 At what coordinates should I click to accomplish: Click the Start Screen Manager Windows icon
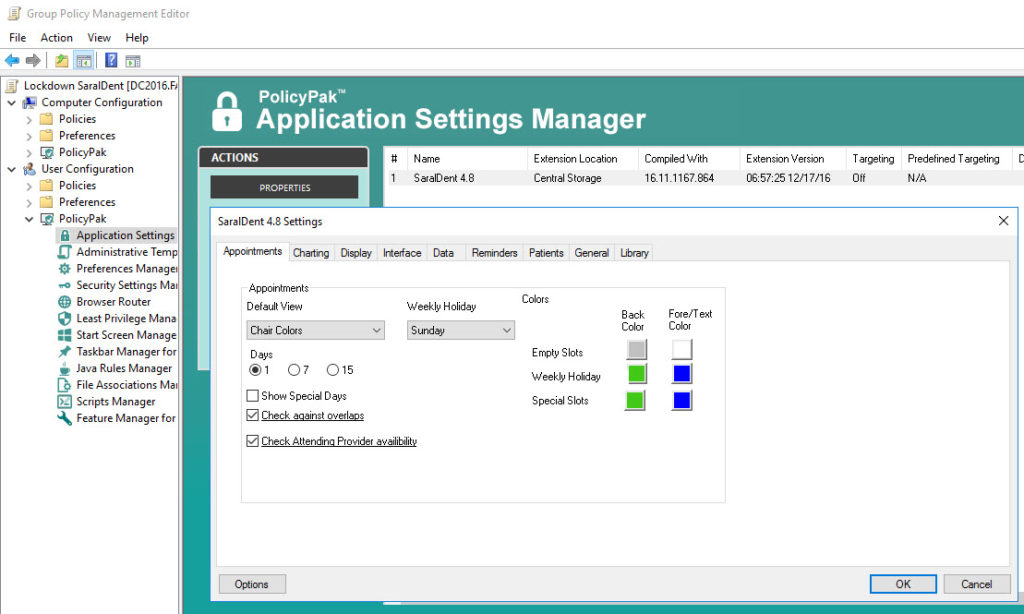65,335
